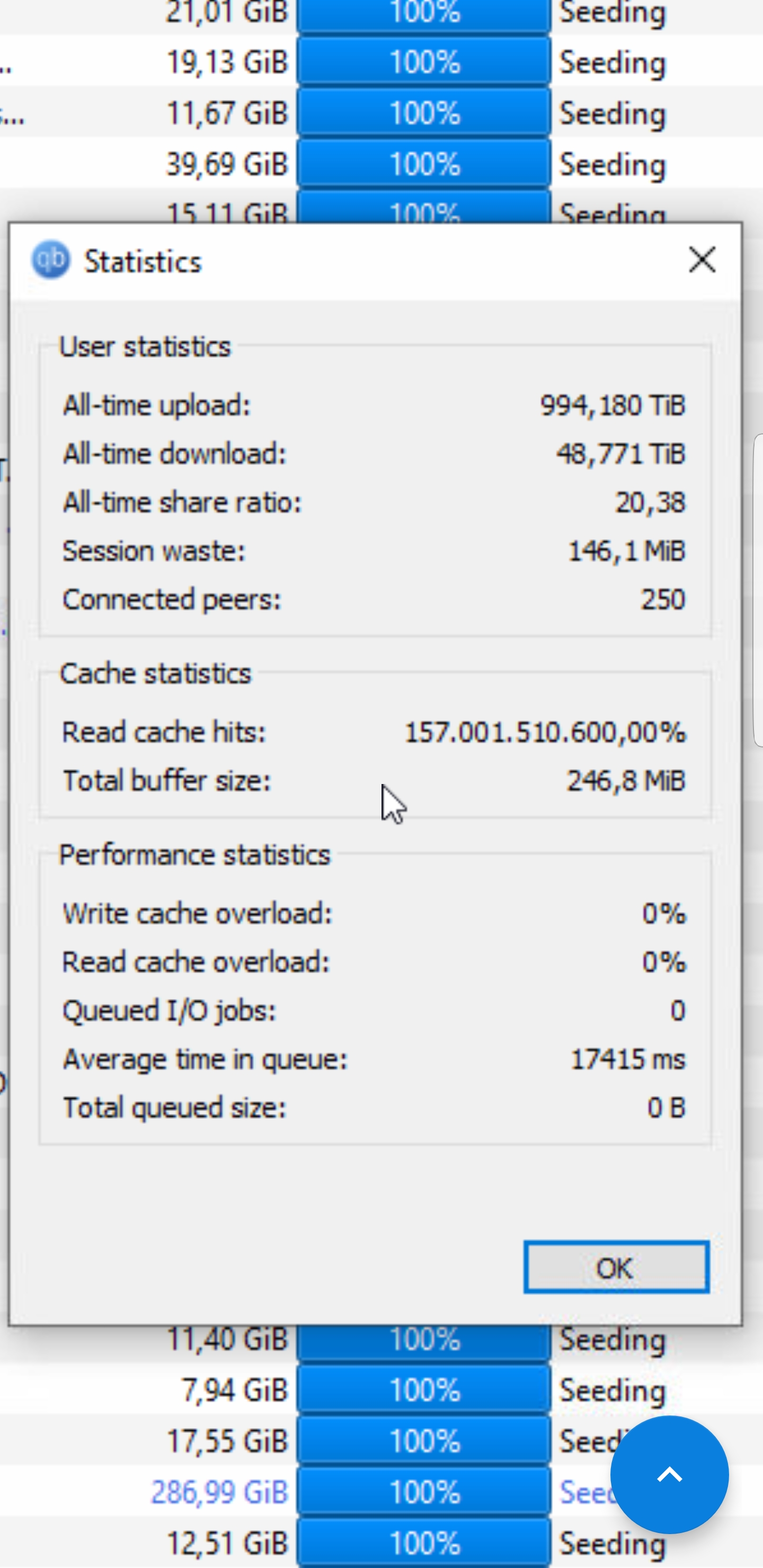
Task: Click Seeding status of 12,51 GiB torrent
Action: coord(612,1543)
